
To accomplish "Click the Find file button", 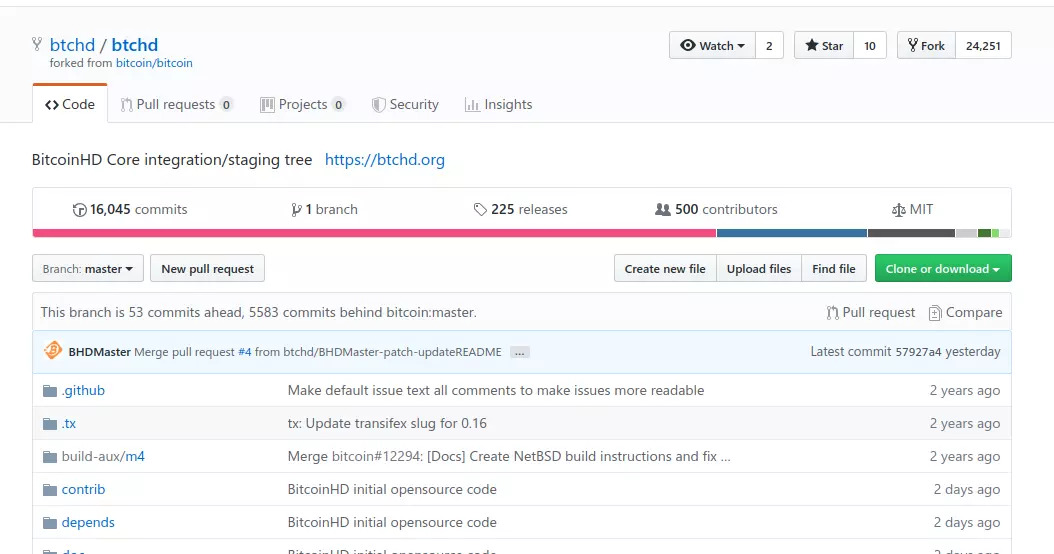I will point(834,268).
